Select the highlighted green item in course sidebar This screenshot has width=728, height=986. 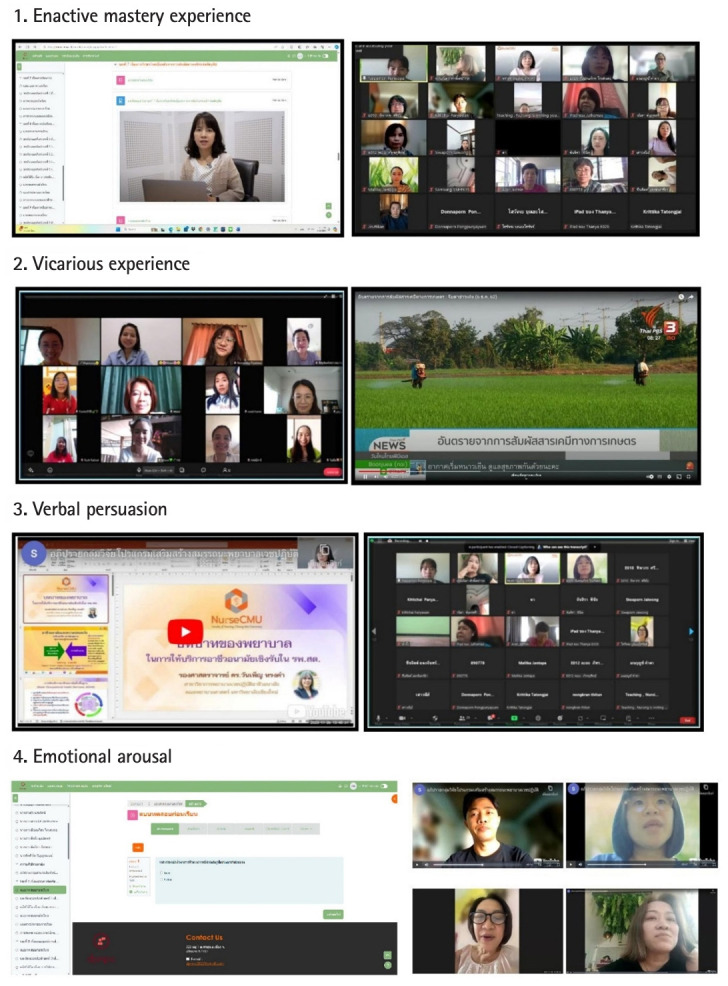(42, 889)
